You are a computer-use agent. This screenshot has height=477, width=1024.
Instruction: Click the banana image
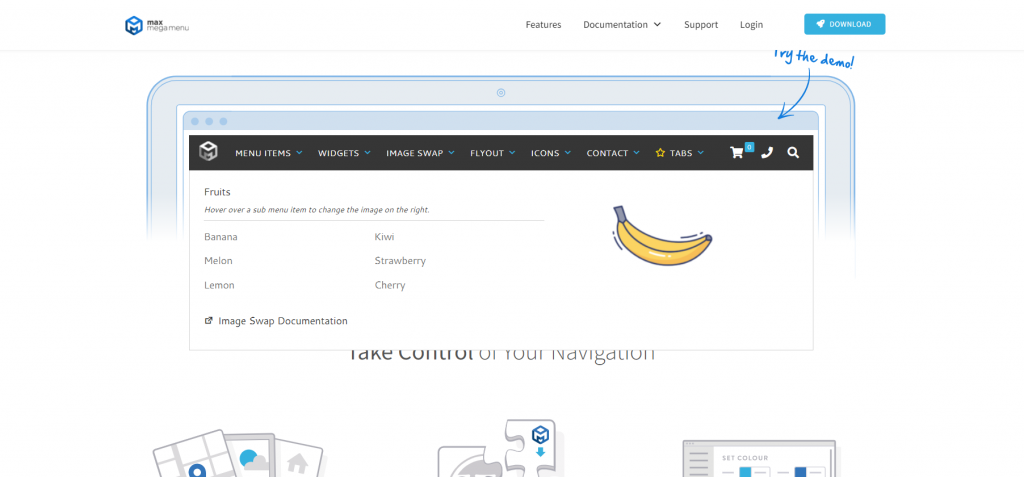pyautogui.click(x=661, y=238)
